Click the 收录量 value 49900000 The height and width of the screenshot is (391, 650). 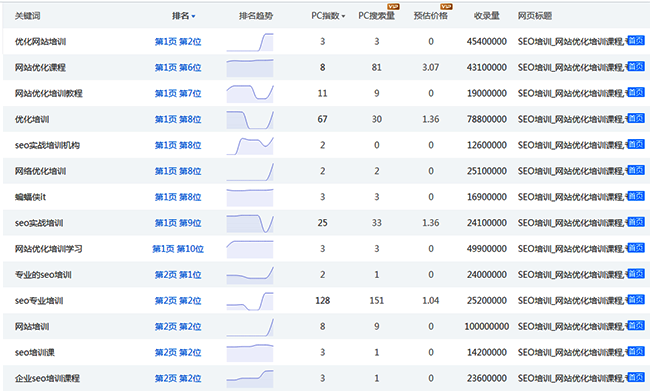tap(487, 249)
